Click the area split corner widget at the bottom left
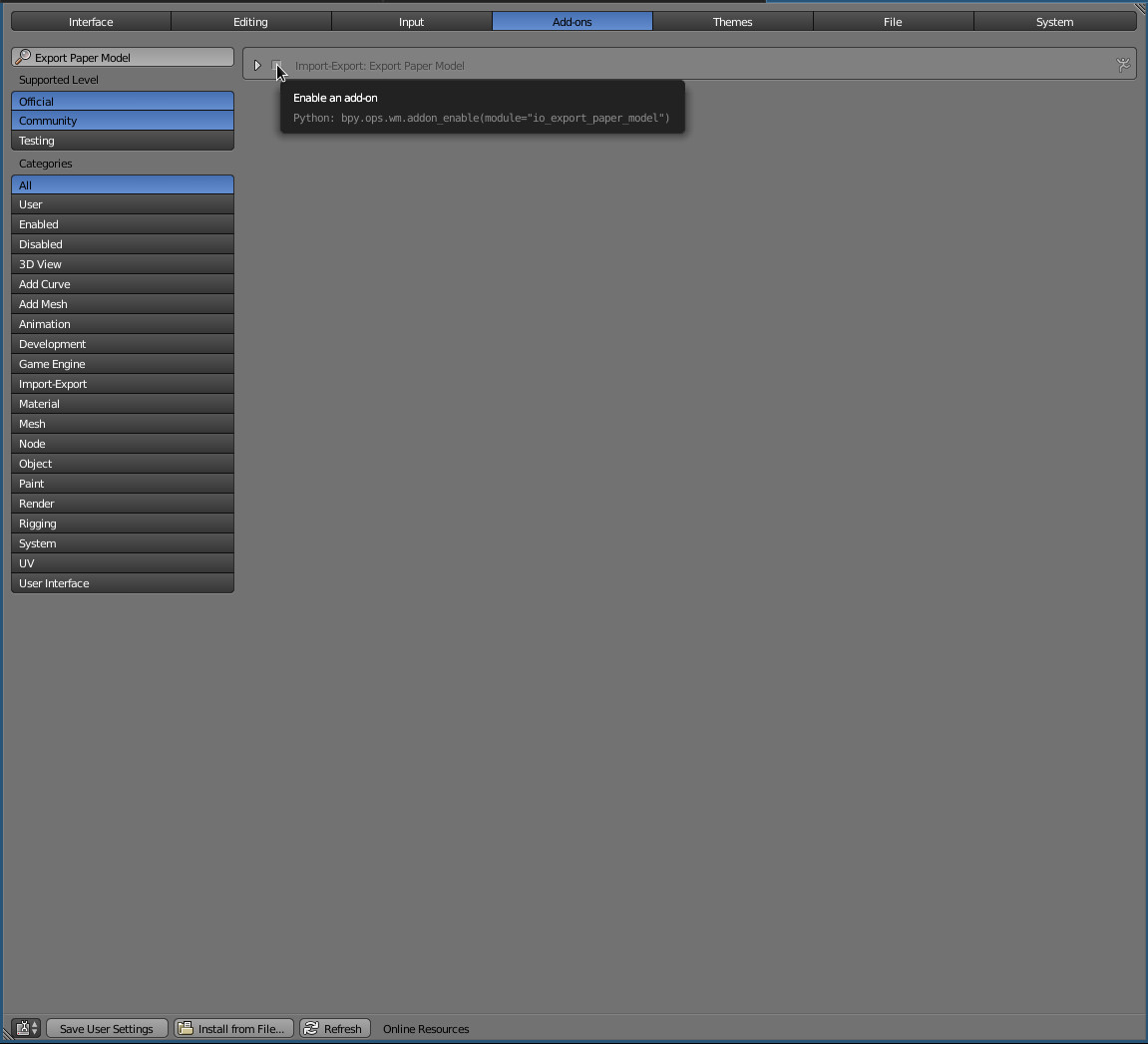1148x1044 pixels. pyautogui.click(x=7, y=1036)
